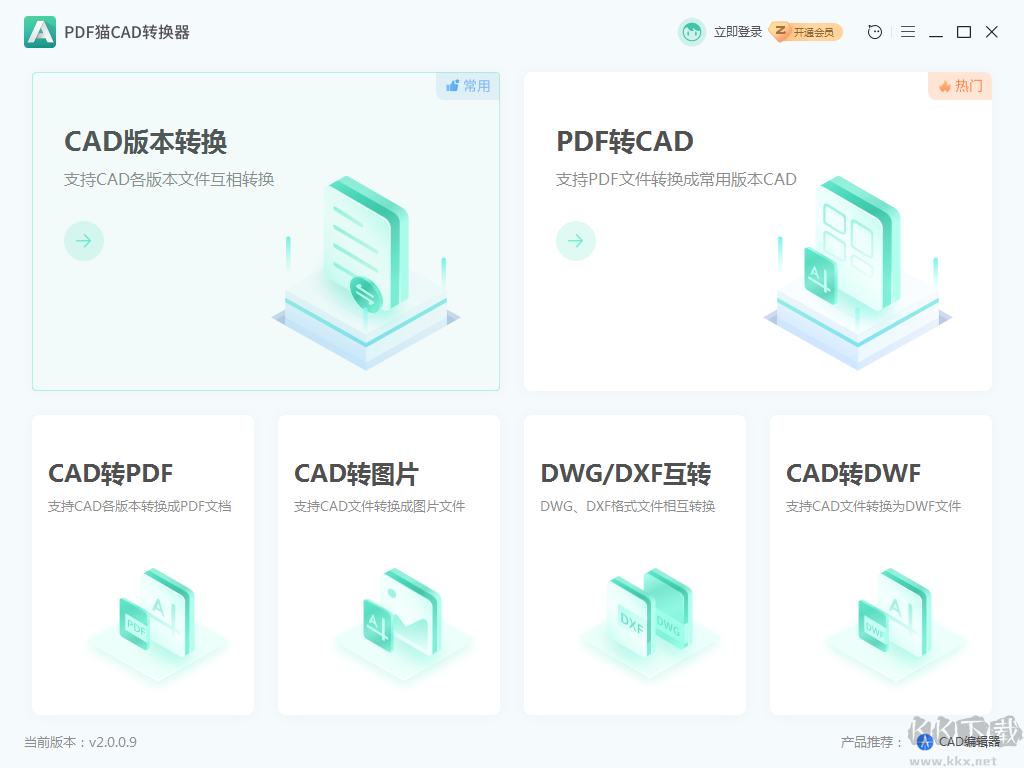Image resolution: width=1024 pixels, height=768 pixels.
Task: Click the 热门 flame badge
Action: 960,86
